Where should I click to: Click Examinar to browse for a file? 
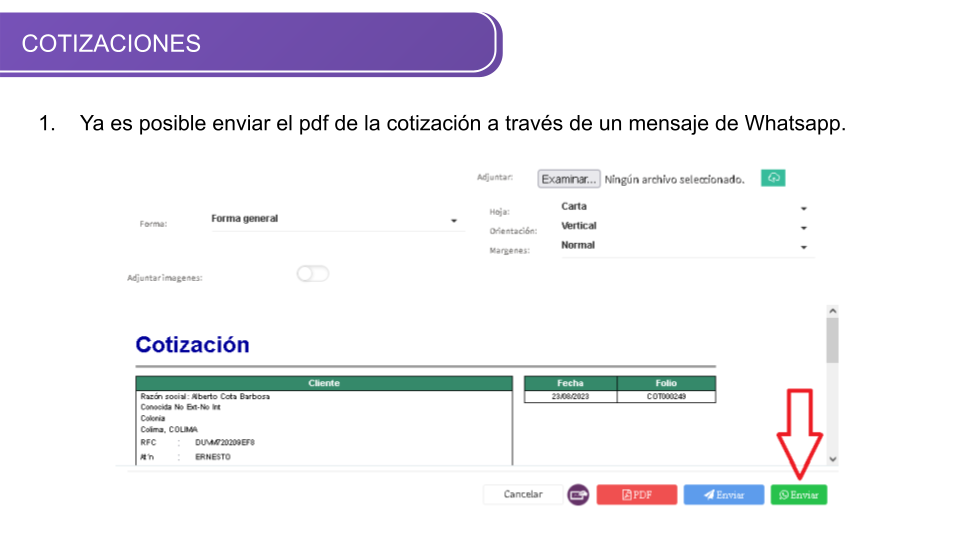569,179
